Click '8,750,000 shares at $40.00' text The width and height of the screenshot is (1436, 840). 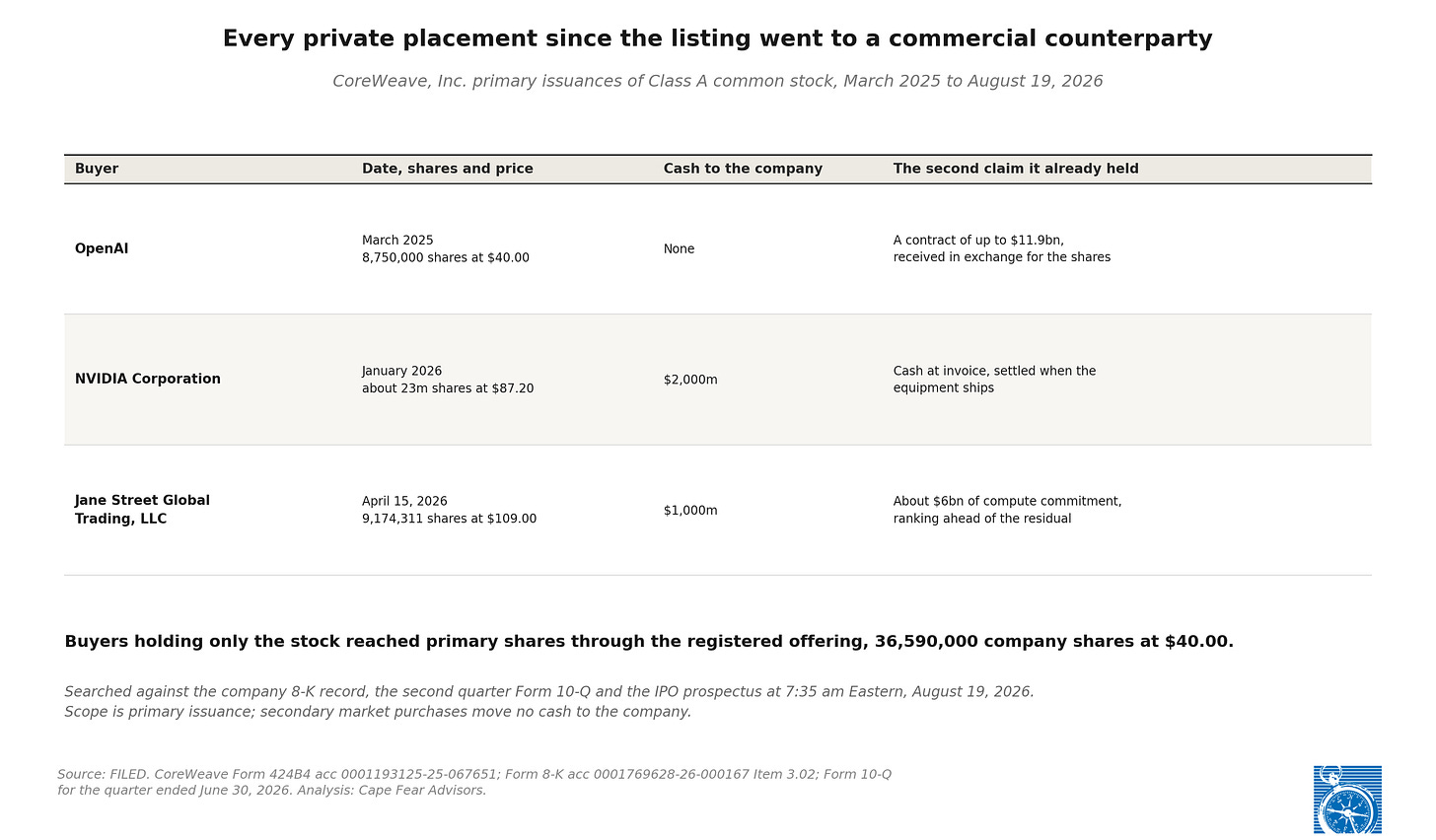pos(446,258)
